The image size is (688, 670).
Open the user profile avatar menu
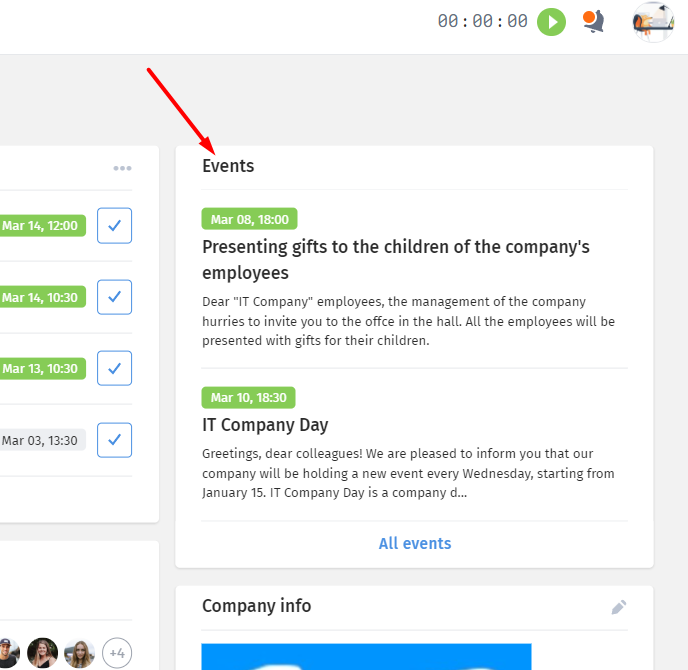653,22
